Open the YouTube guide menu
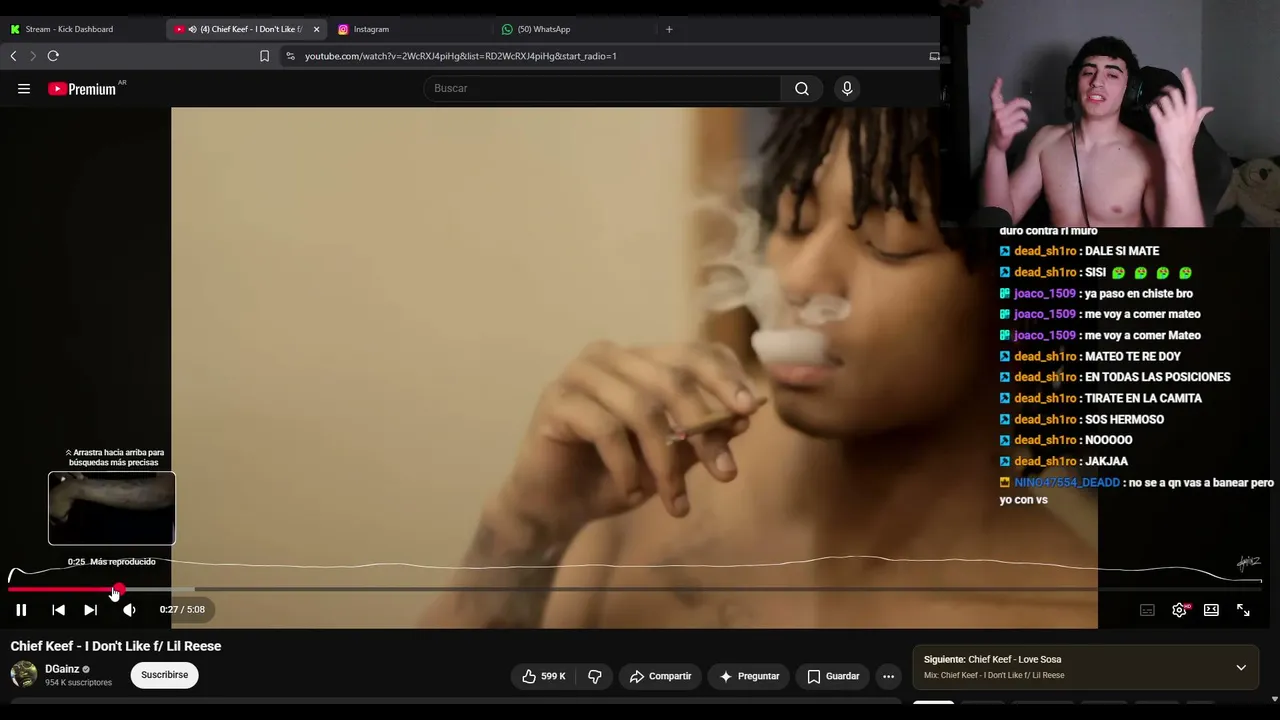The image size is (1280, 720). [x=24, y=89]
